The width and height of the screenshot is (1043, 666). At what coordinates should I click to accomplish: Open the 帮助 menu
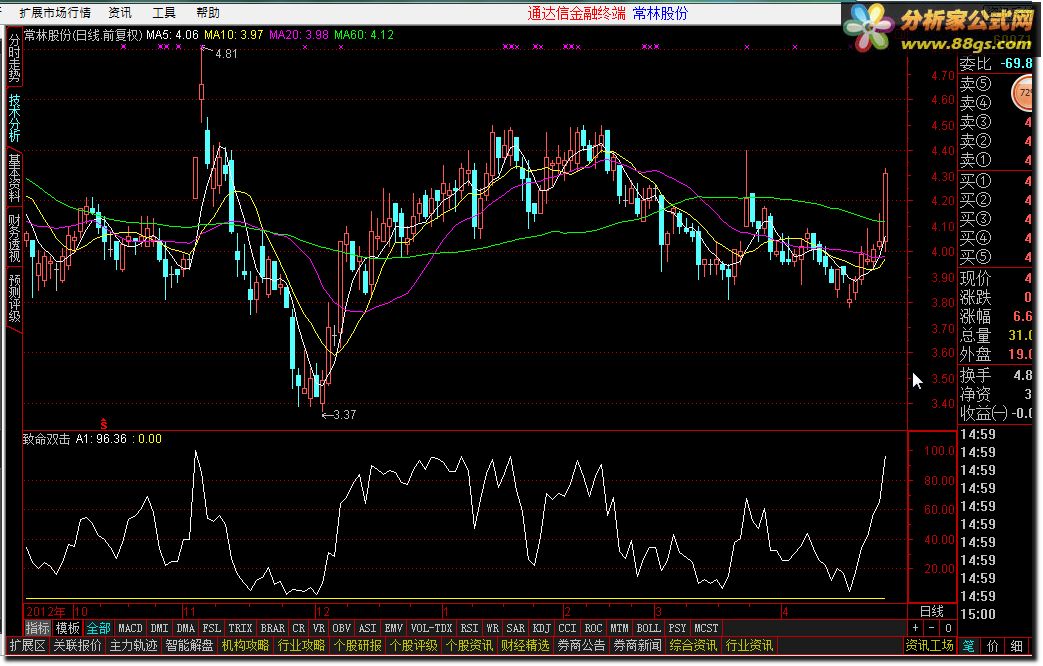pyautogui.click(x=208, y=13)
